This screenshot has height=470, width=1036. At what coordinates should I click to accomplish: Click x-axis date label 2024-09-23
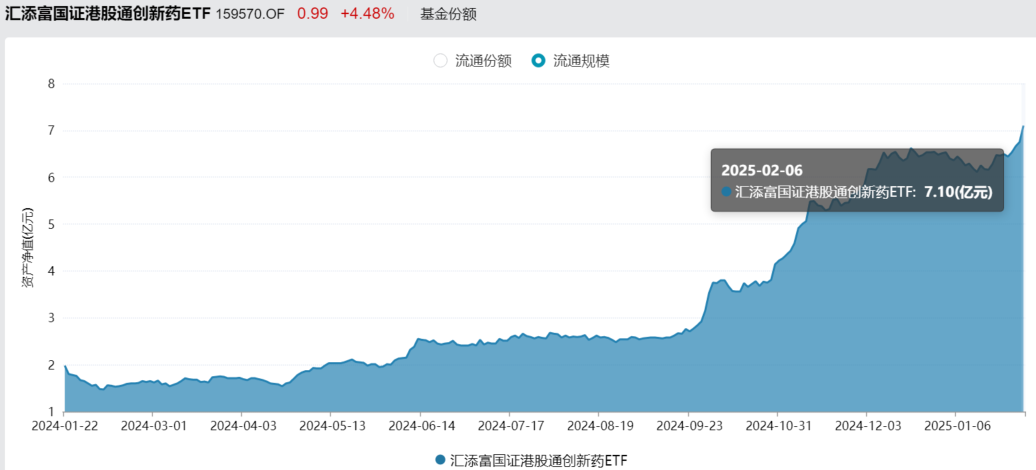click(688, 426)
